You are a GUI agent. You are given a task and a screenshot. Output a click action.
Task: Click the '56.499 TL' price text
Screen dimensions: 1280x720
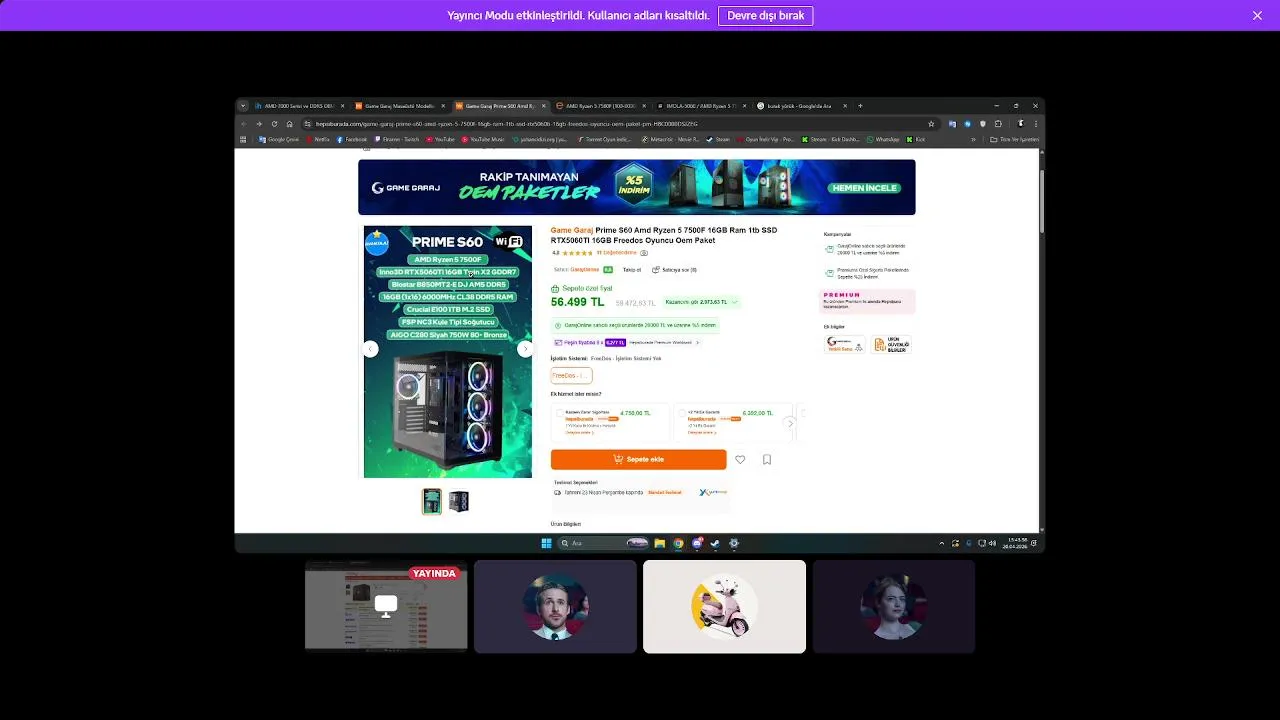coord(577,302)
